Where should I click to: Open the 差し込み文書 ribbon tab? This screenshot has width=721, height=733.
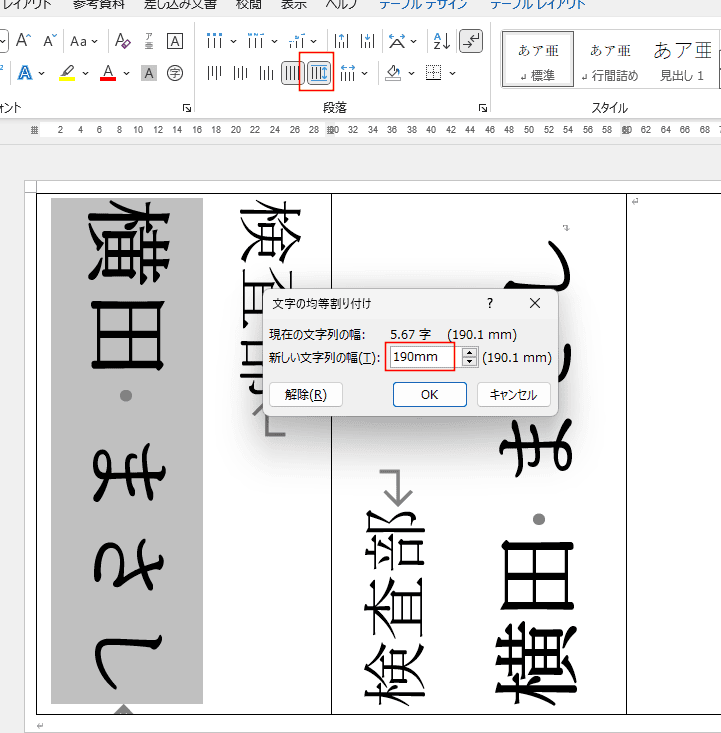180,5
